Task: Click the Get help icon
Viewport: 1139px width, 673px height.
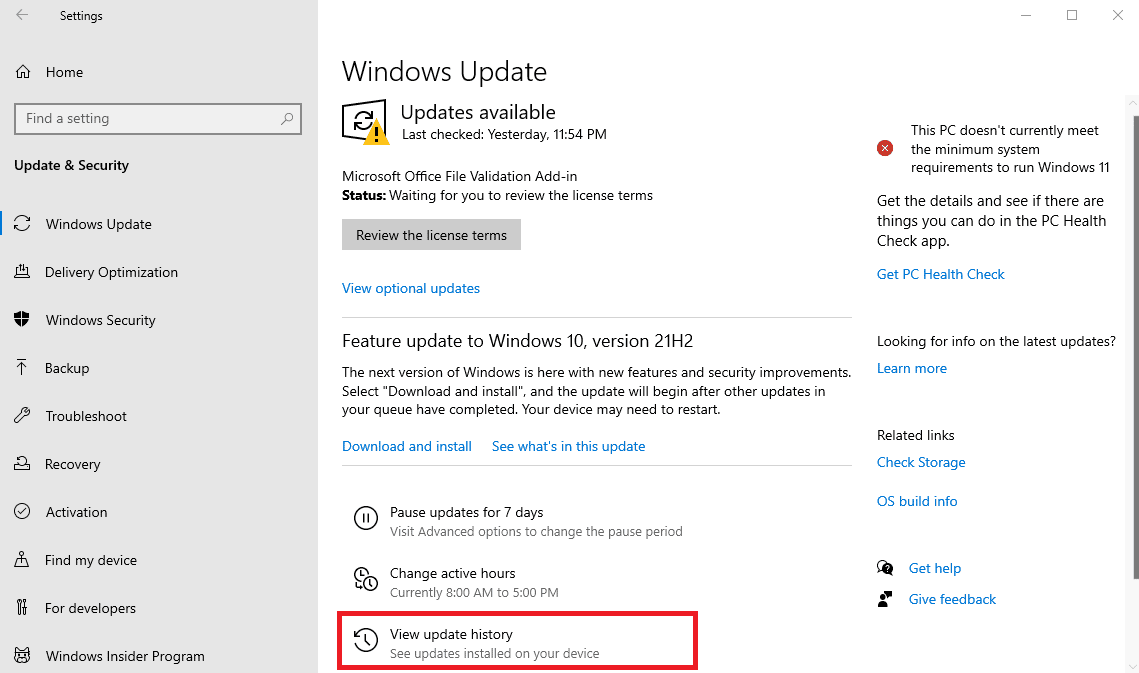Action: point(886,567)
